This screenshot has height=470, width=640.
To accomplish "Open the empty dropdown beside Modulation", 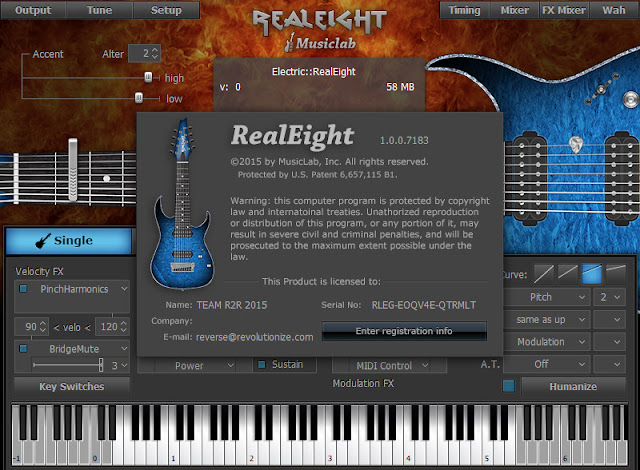I will [609, 342].
